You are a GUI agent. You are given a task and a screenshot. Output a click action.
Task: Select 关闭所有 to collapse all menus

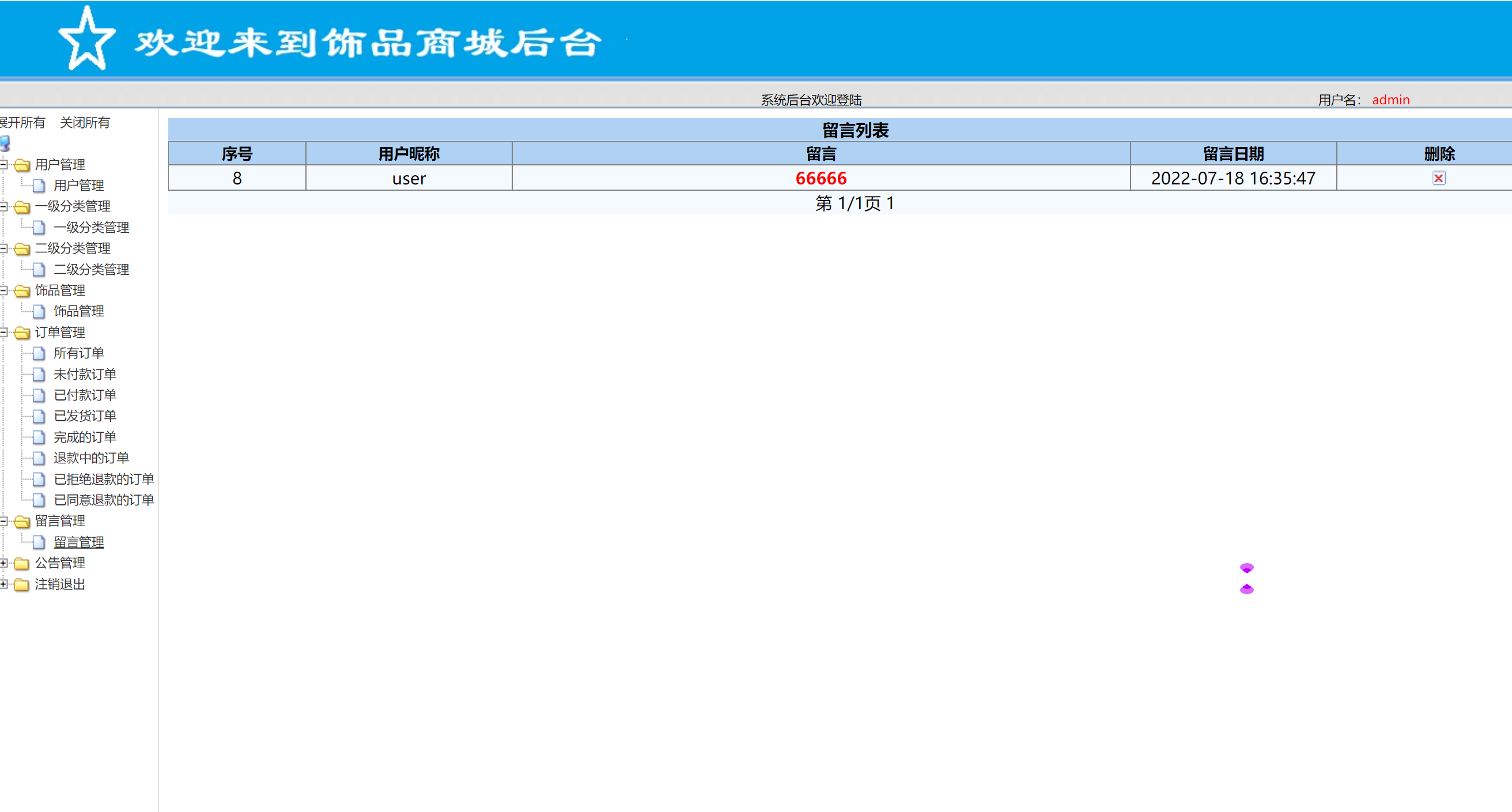click(x=84, y=123)
